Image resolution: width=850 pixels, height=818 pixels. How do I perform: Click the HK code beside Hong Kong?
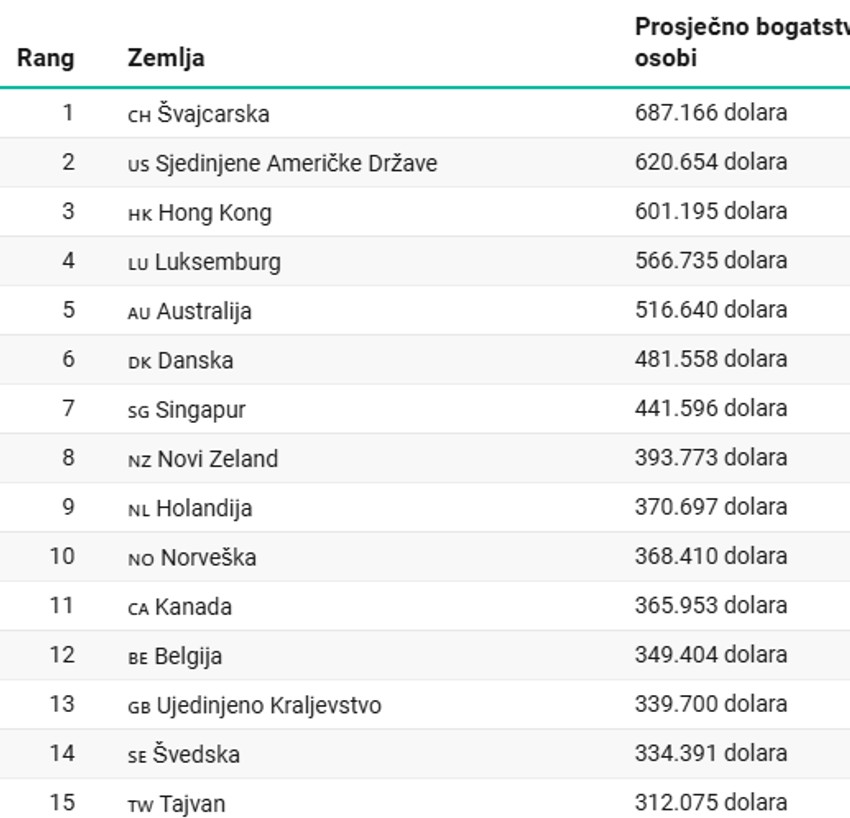click(140, 214)
